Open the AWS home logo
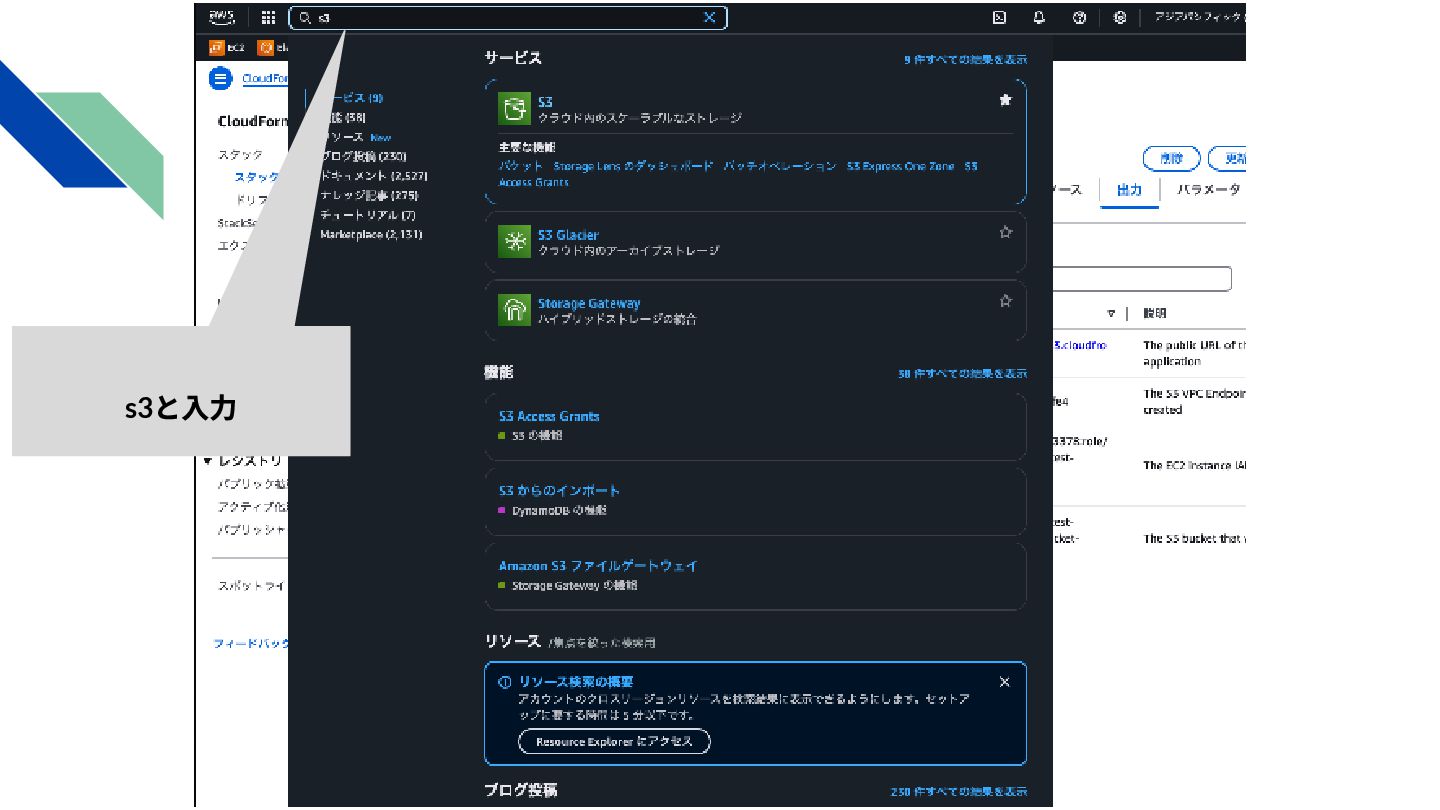This screenshot has width=1440, height=810. (222, 17)
